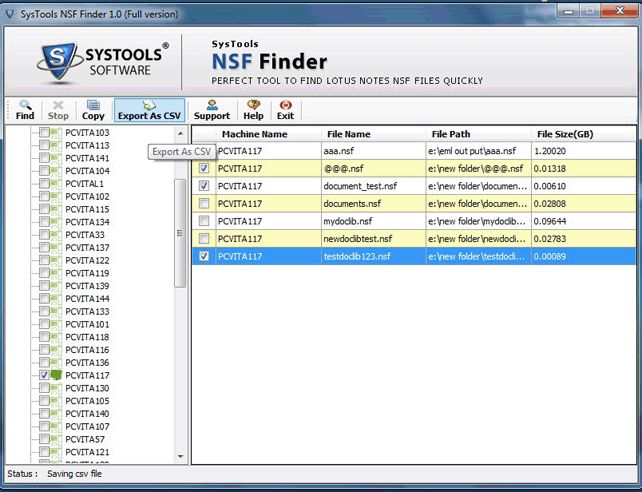
Task: Select PCVITA118 in the machine tree
Action: pyautogui.click(x=87, y=337)
